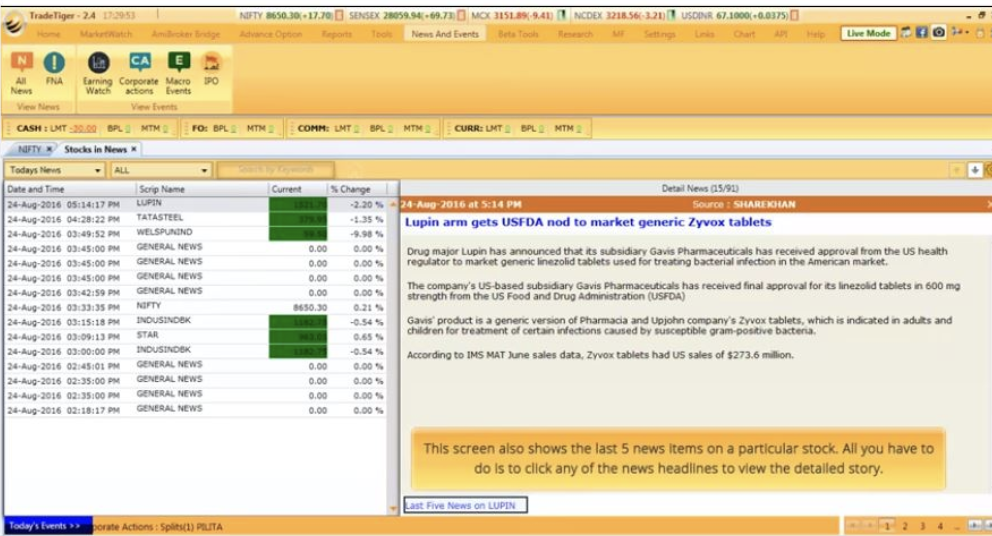
Task: Expand the Todays News dropdown
Action: point(98,171)
